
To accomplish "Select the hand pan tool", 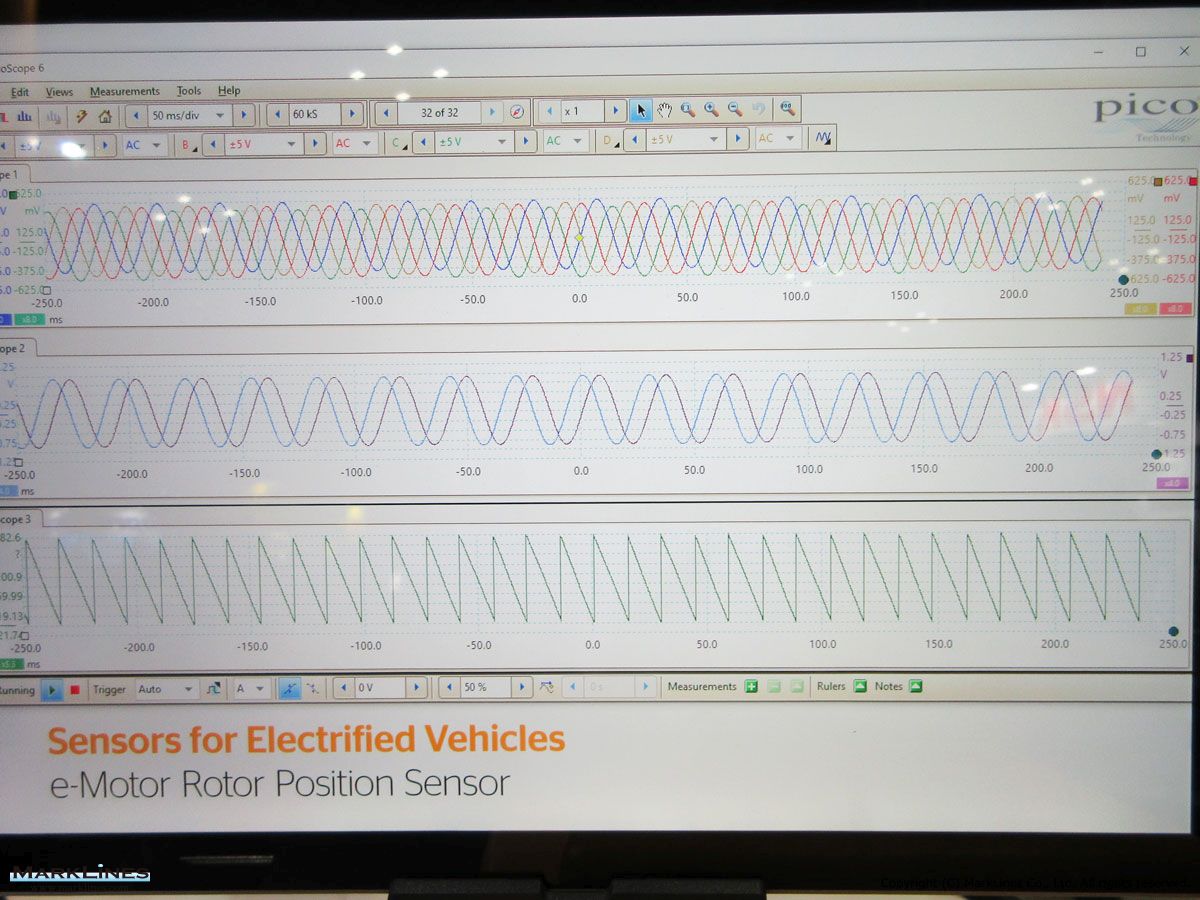I will 665,110.
